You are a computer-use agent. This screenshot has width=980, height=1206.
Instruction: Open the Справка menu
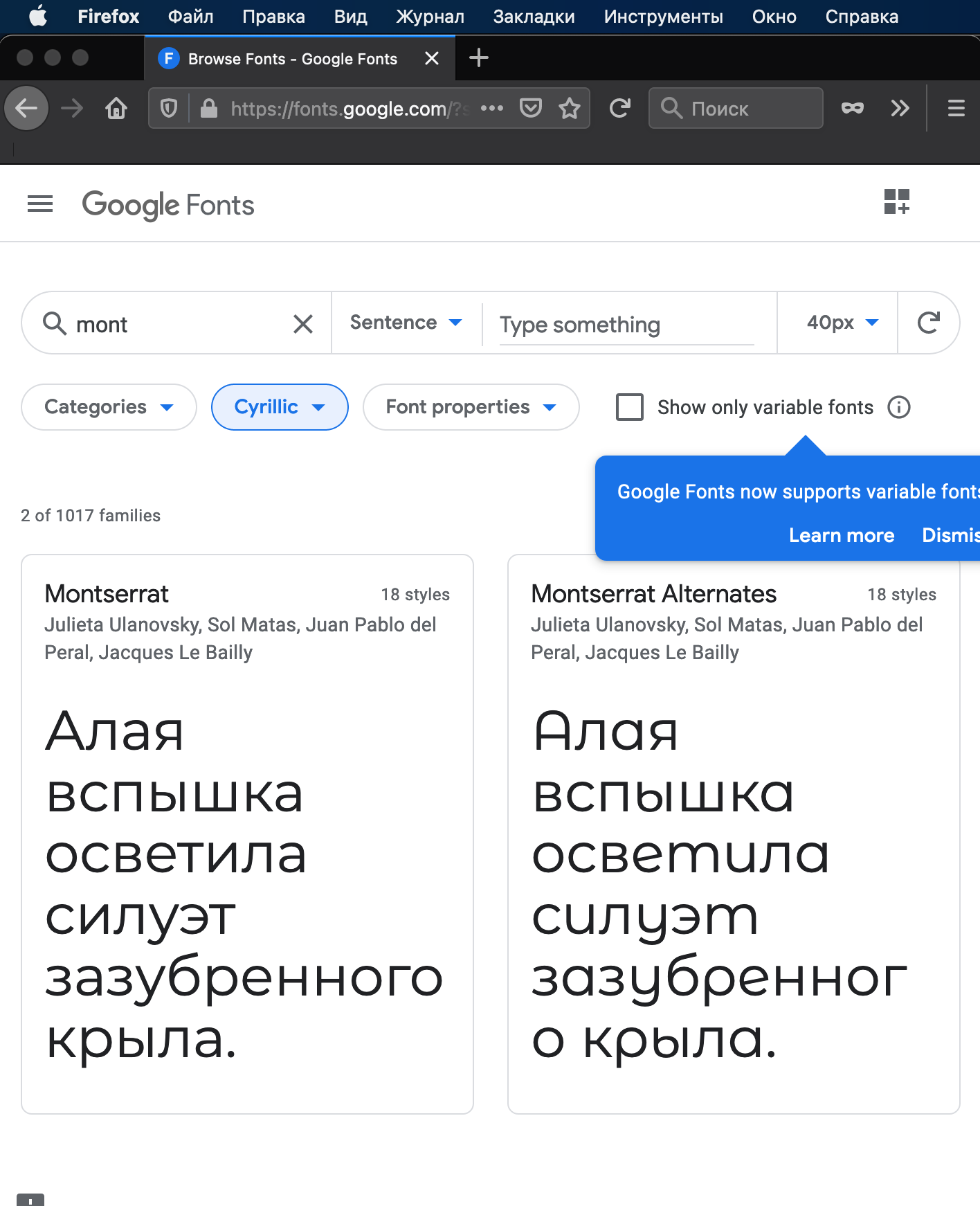862,17
